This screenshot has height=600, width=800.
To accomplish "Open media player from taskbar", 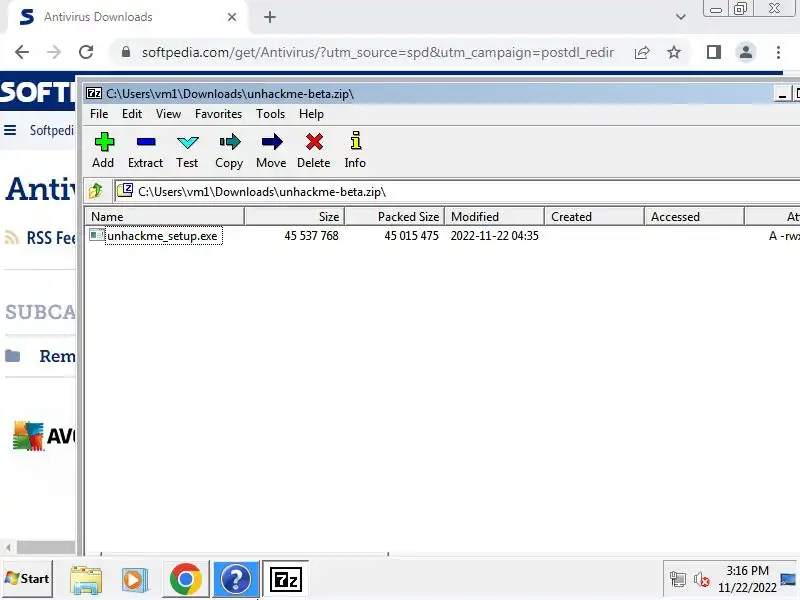I will click(135, 580).
